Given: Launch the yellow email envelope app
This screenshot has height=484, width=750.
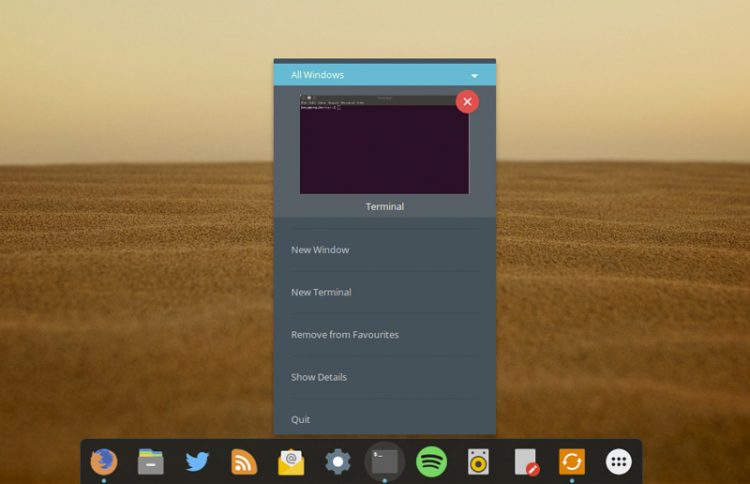Looking at the screenshot, I should [291, 462].
